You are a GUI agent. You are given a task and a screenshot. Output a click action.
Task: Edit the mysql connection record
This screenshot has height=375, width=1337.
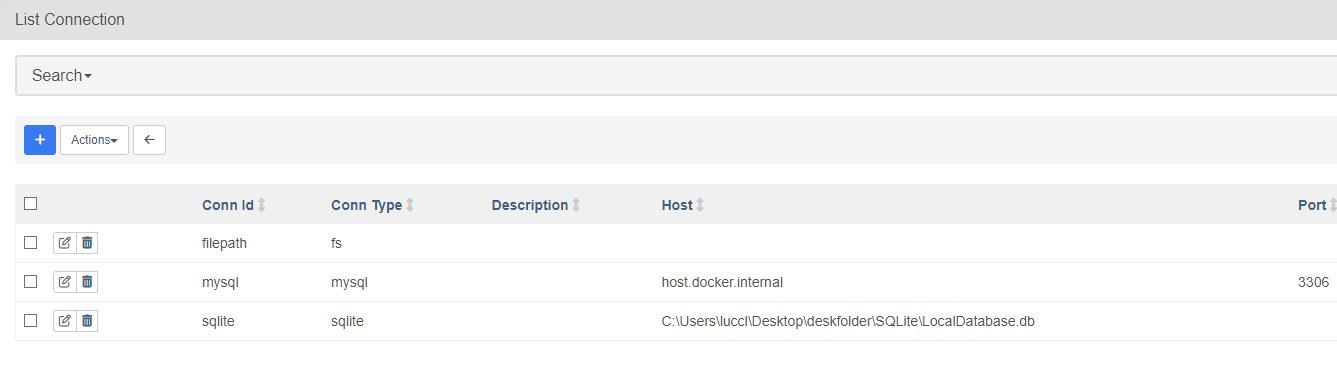[x=65, y=282]
